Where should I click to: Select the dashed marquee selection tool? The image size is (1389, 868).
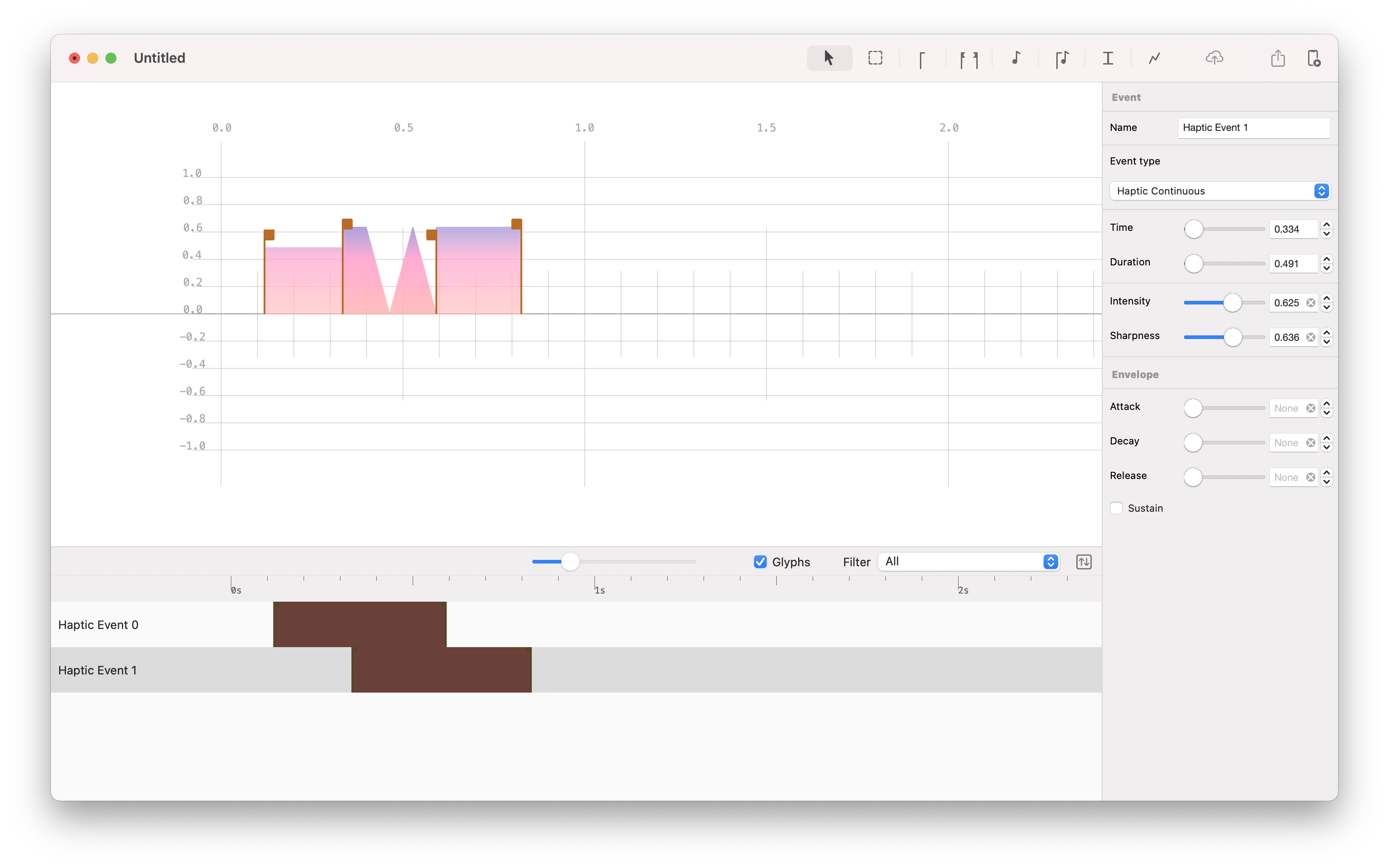875,58
